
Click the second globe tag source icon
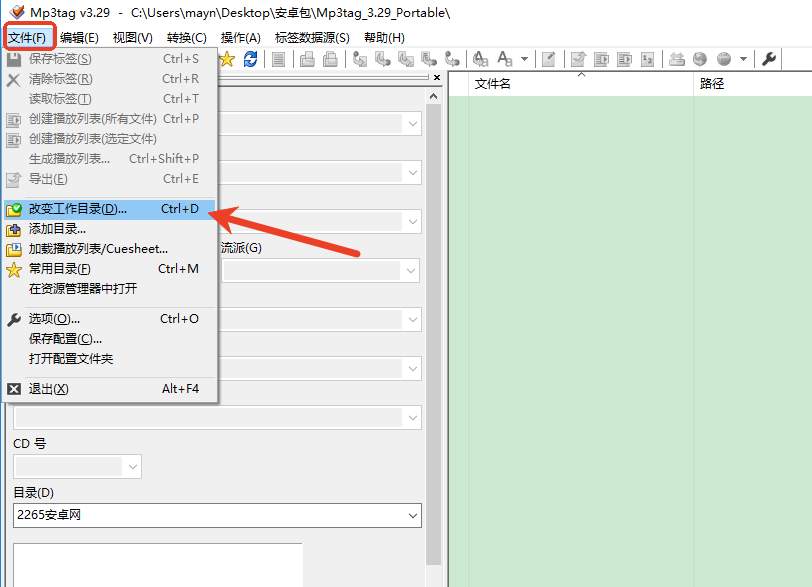[723, 60]
